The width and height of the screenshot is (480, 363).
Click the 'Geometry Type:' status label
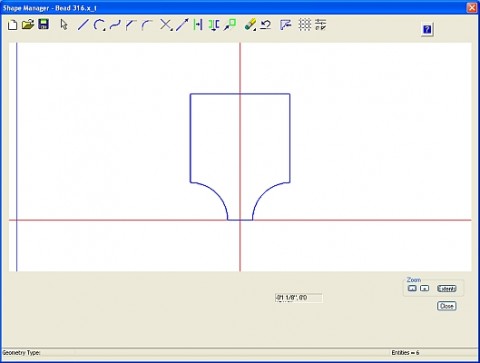[x=21, y=353]
